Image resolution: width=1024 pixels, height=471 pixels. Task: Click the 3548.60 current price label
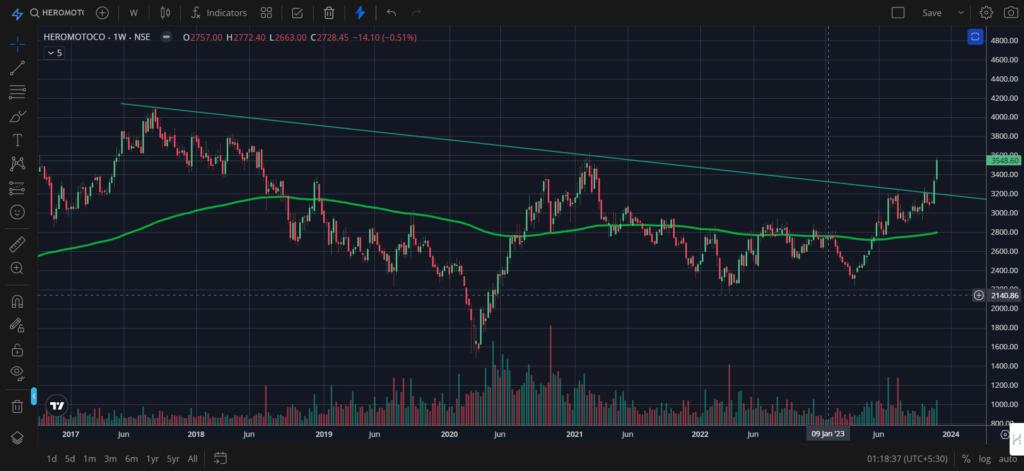click(1004, 160)
